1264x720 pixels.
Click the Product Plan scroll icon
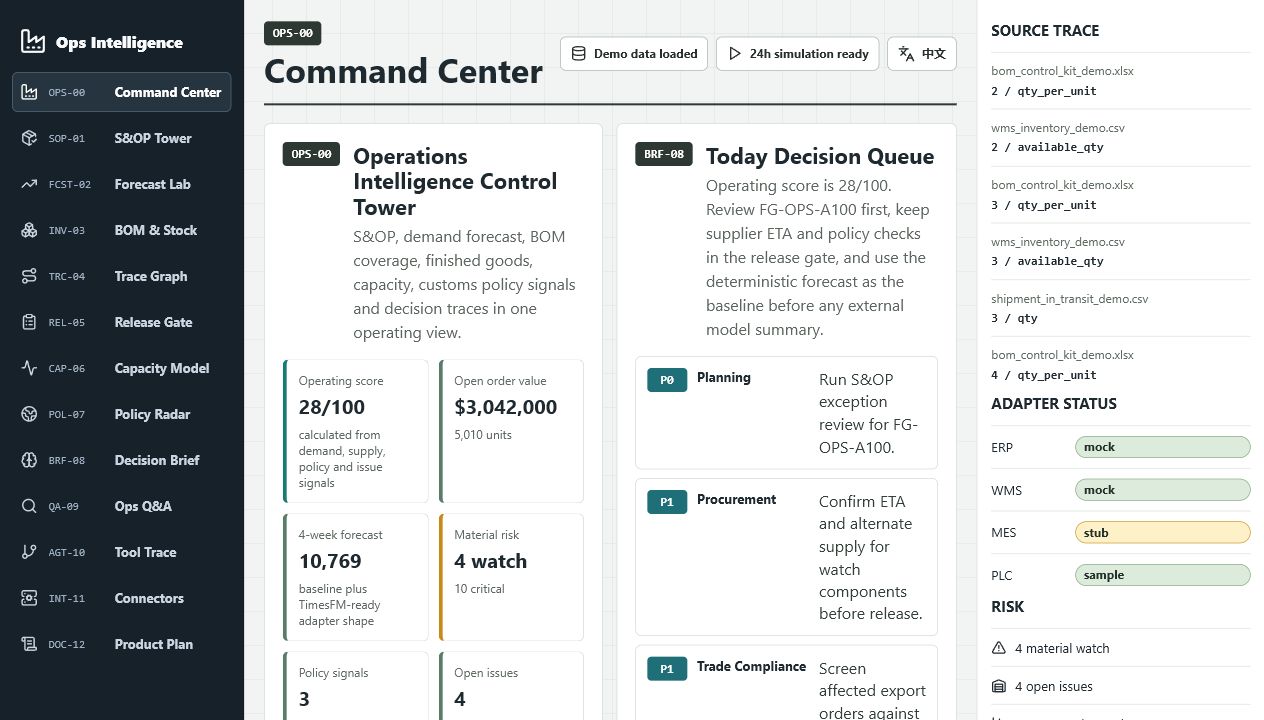29,644
